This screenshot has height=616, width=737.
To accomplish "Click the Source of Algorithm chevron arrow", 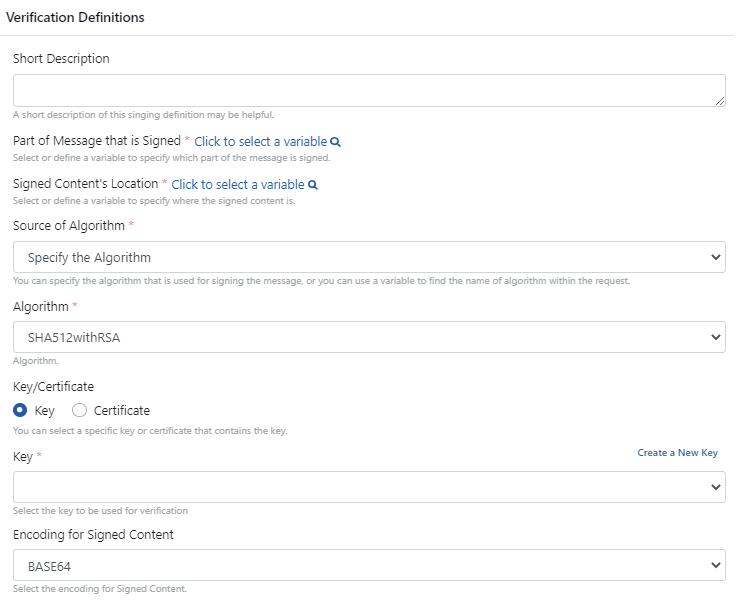I will (715, 257).
